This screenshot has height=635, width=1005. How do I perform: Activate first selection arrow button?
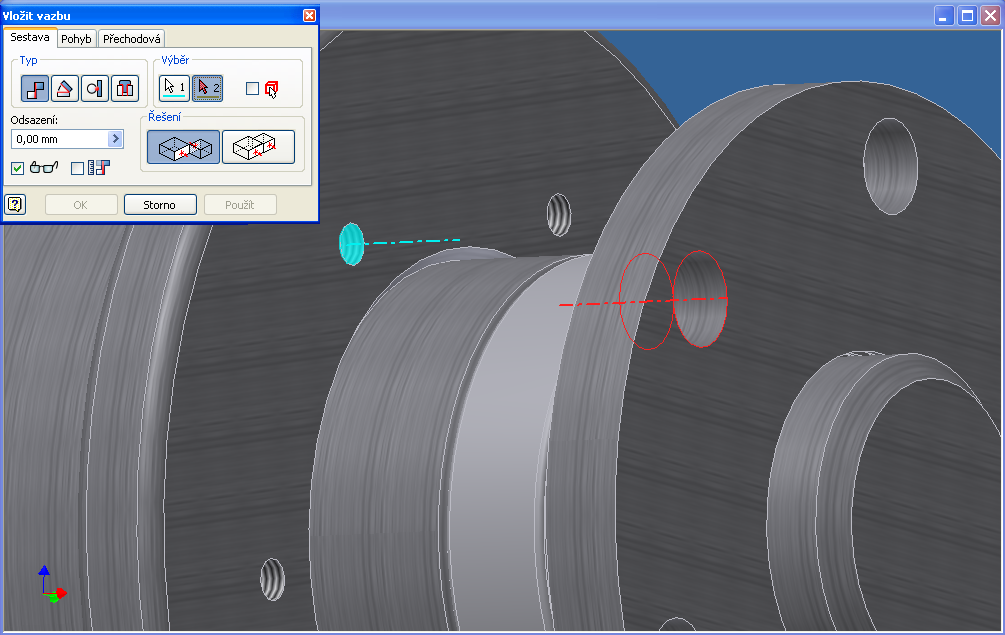pos(175,89)
